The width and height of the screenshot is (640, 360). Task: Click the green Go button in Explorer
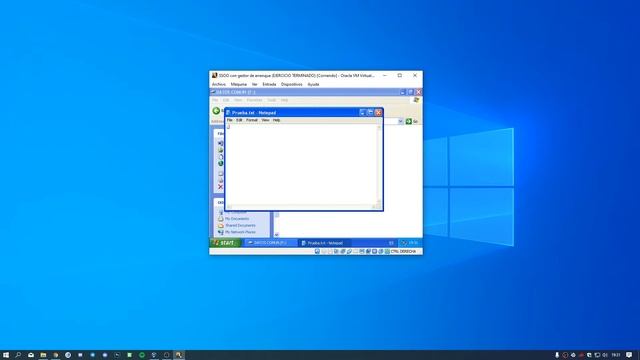(x=411, y=121)
